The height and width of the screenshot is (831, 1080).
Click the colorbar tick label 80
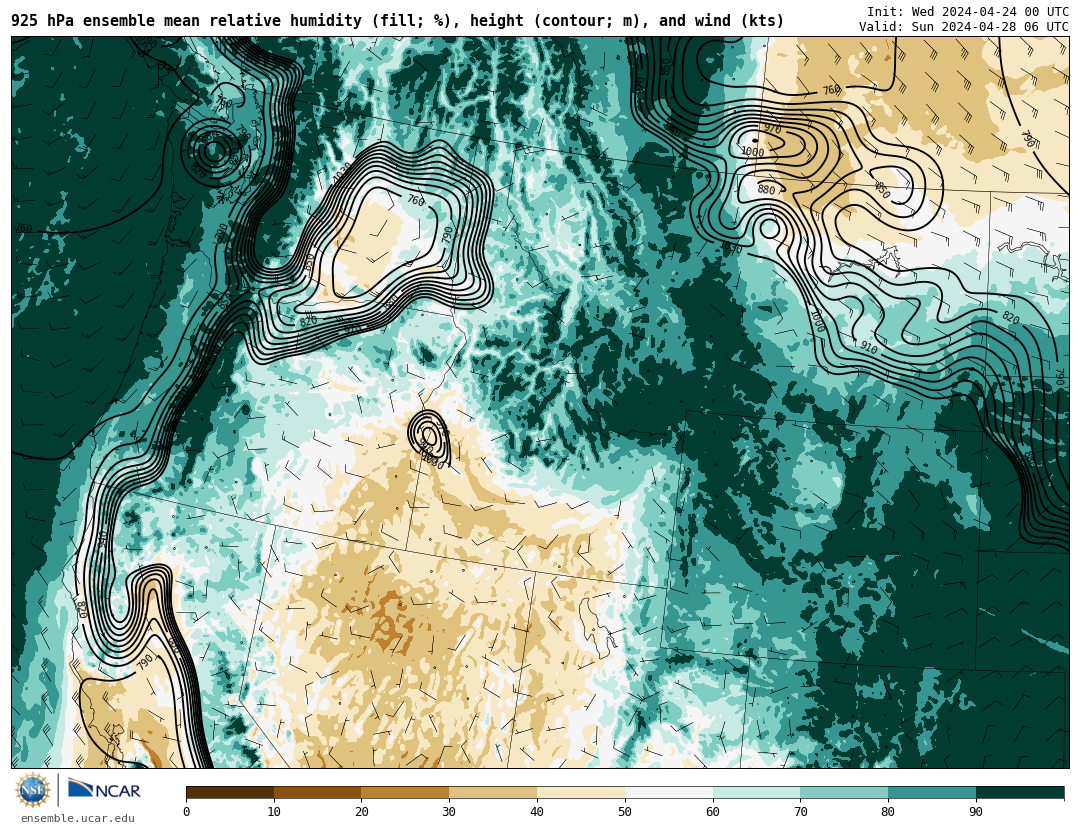pyautogui.click(x=889, y=812)
